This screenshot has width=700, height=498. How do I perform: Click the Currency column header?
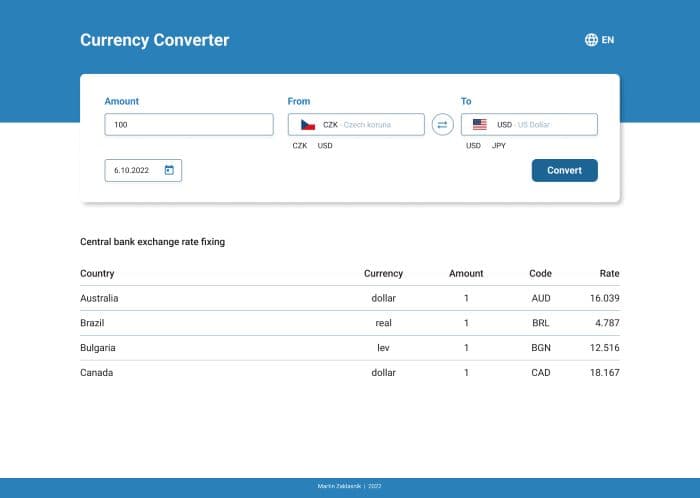pyautogui.click(x=383, y=274)
